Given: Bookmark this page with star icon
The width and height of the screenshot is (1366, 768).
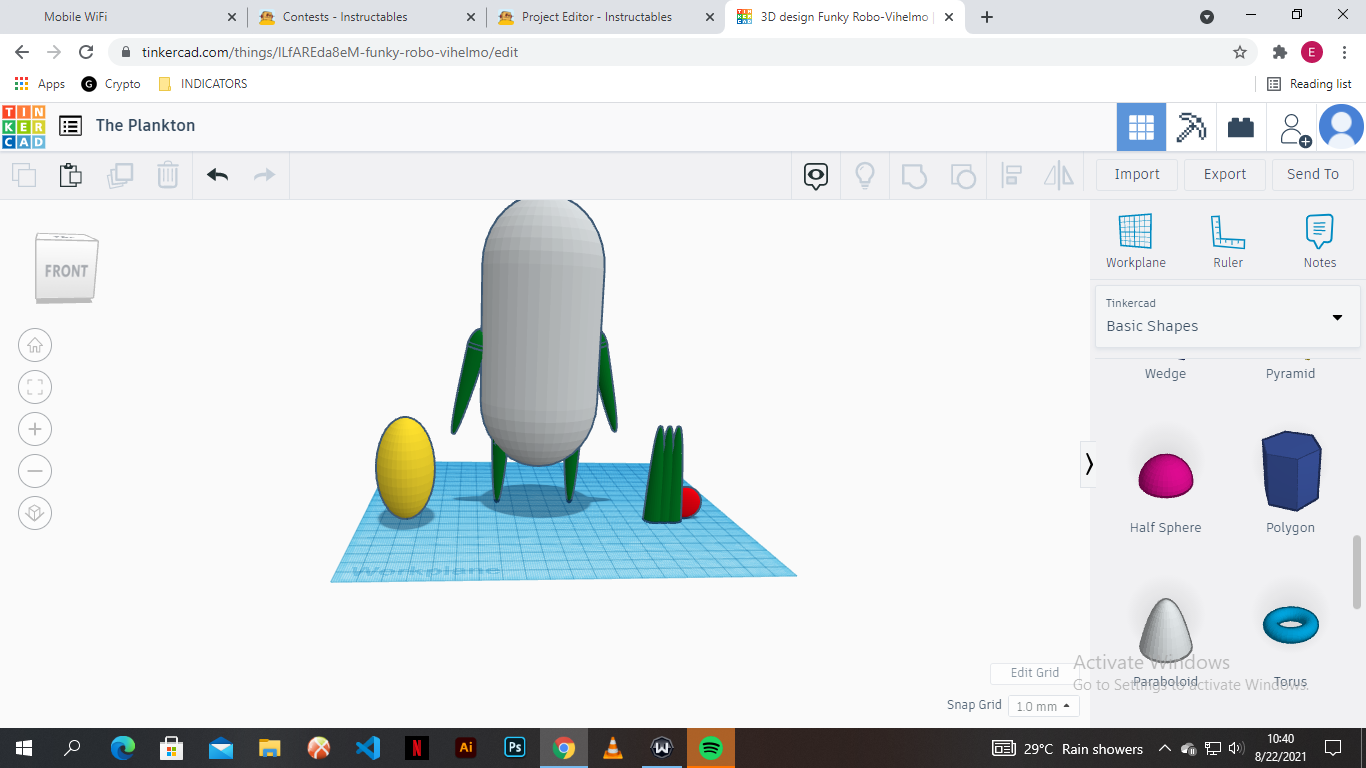Looking at the screenshot, I should [1240, 52].
